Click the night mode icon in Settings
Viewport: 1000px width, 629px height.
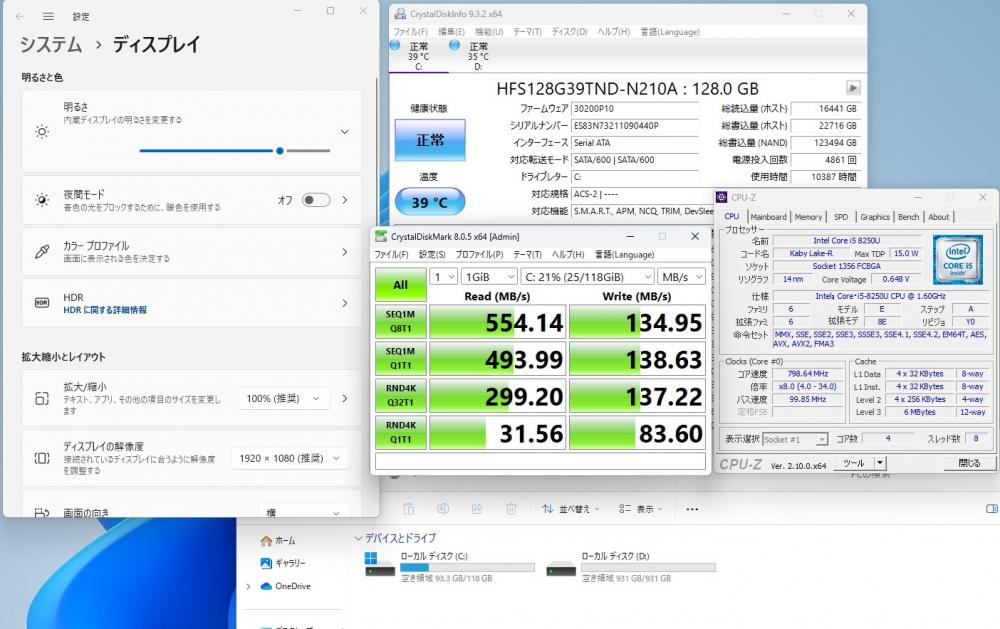42,200
